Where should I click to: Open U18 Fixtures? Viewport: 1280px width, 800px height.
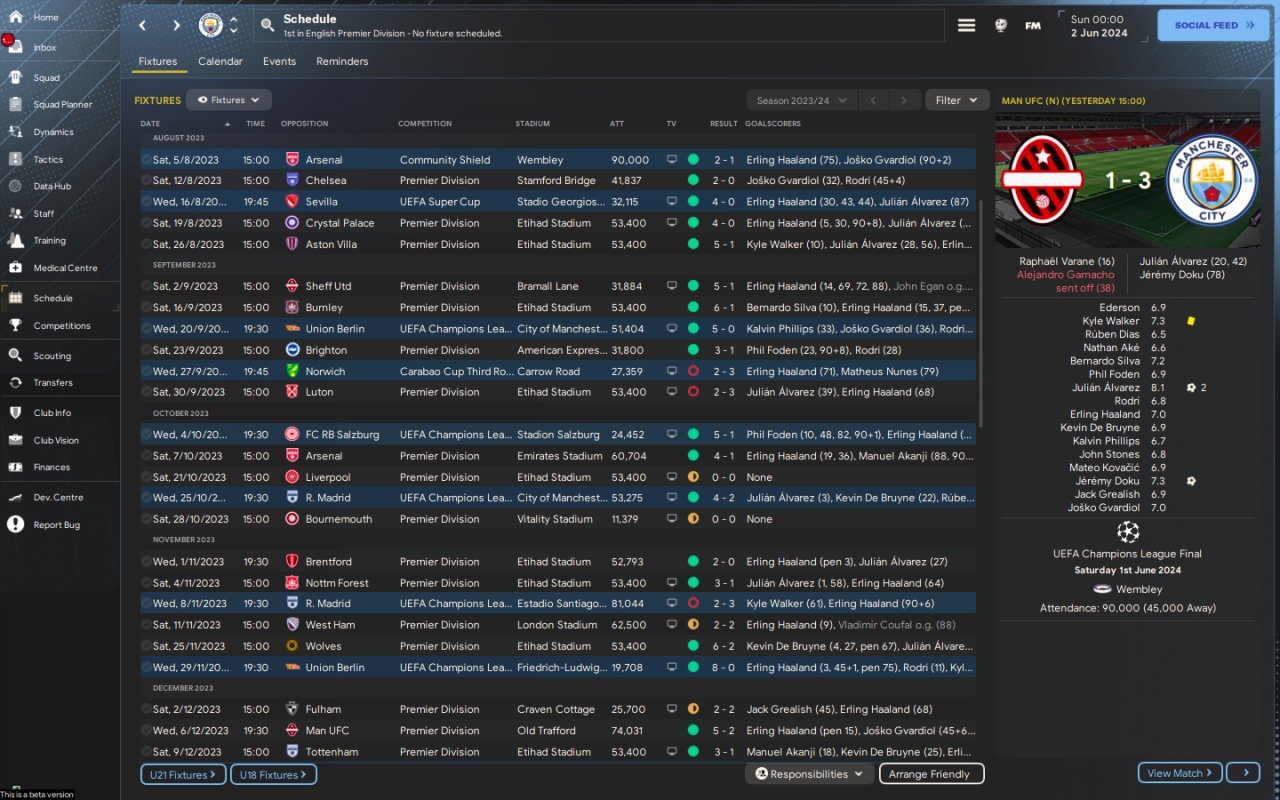click(x=273, y=774)
